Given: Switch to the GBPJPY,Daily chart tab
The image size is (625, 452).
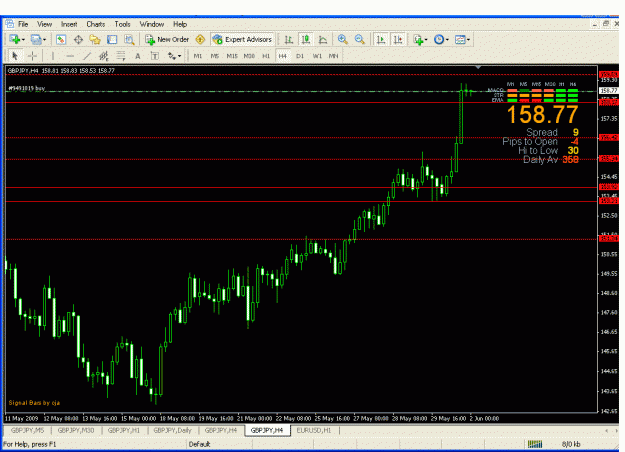Looking at the screenshot, I should [173, 430].
